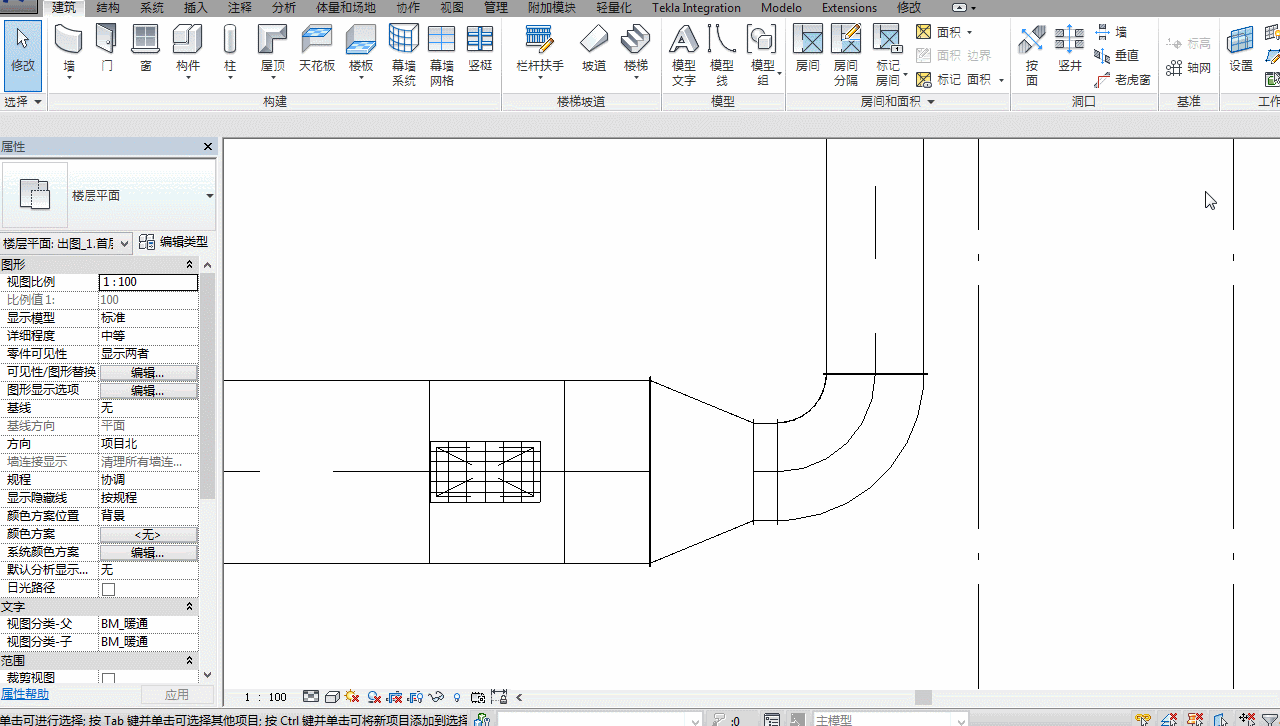The height and width of the screenshot is (726, 1280).
Task: Select the 窗 window tool
Action: pos(146,50)
